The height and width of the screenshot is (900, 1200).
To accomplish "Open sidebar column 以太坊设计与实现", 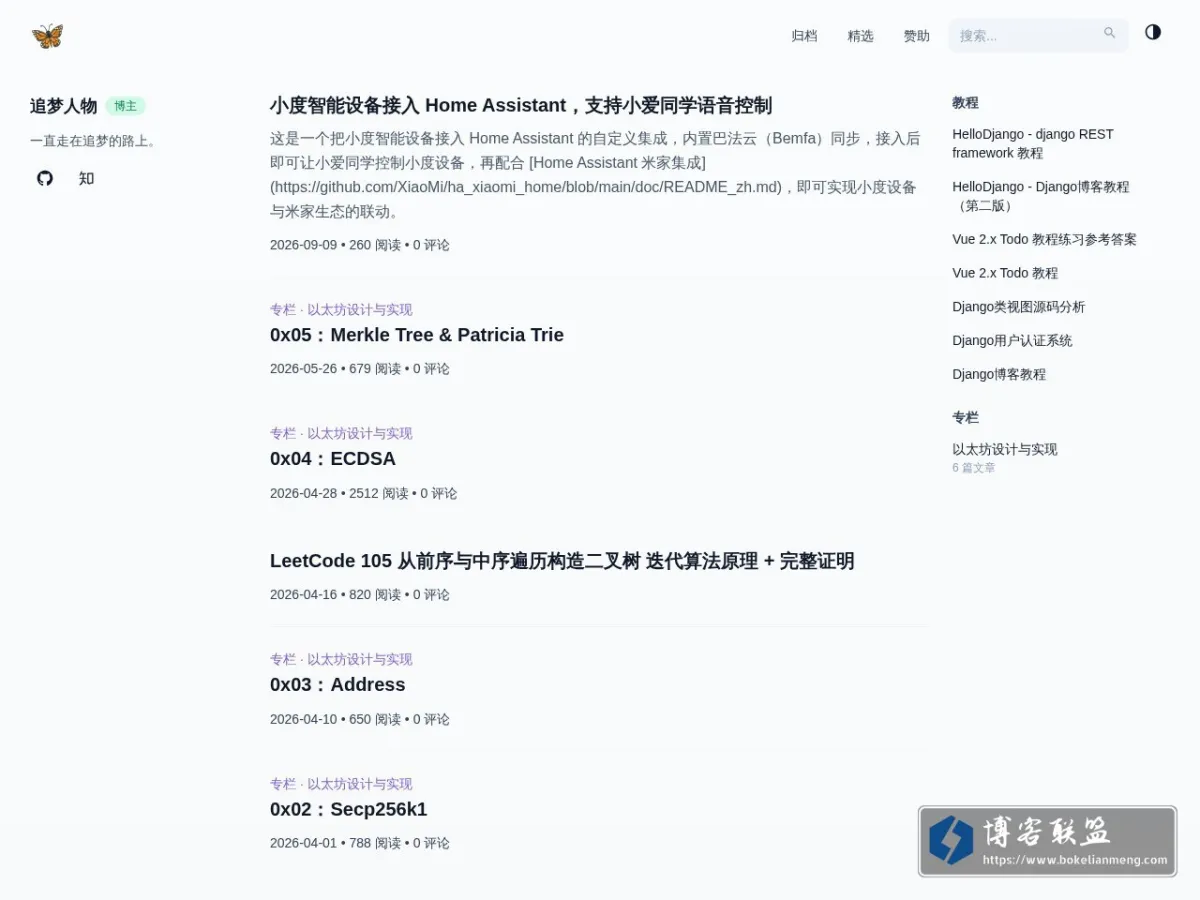I will click(1005, 450).
